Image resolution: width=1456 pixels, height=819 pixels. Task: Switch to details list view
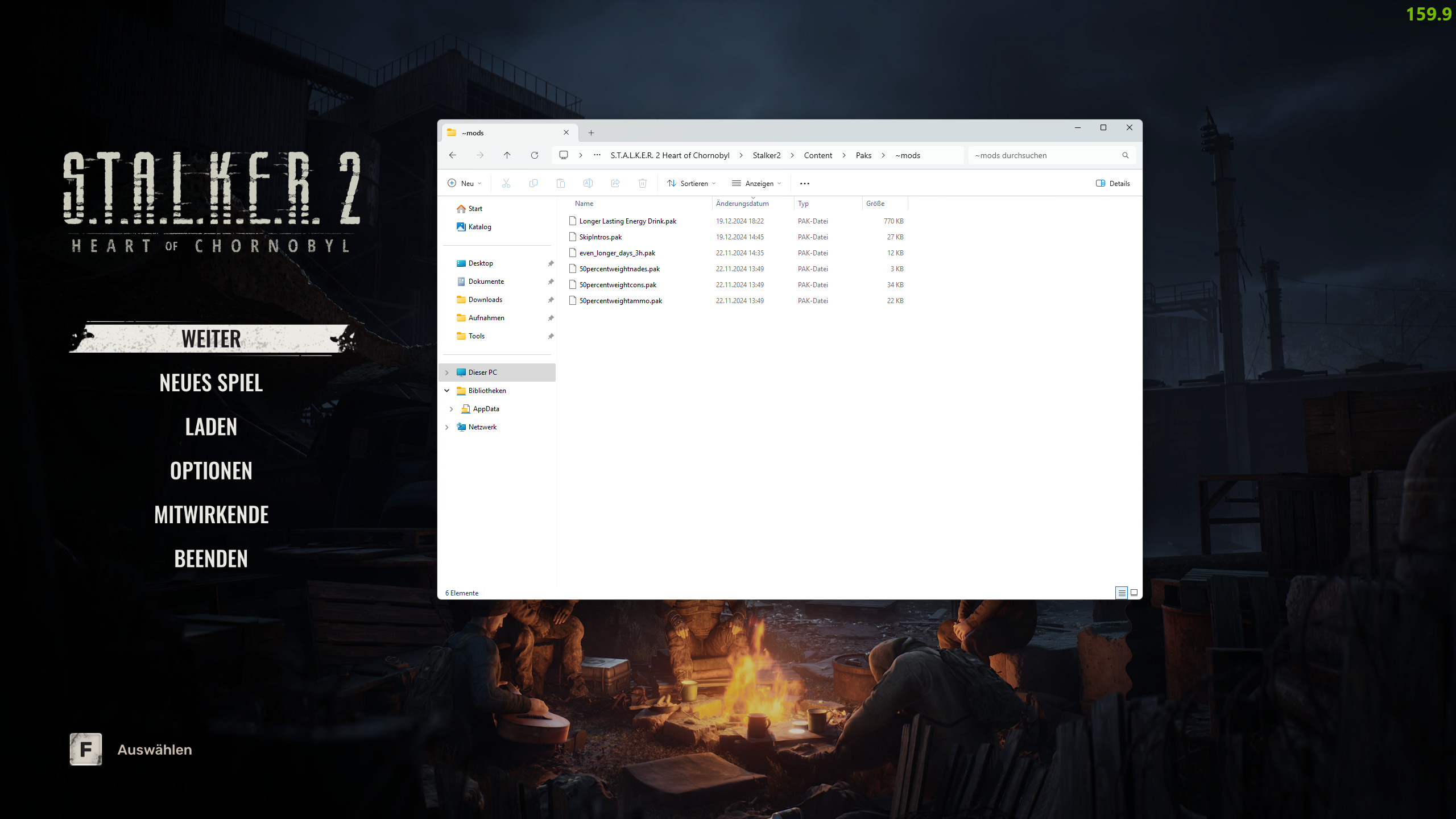tap(1121, 593)
